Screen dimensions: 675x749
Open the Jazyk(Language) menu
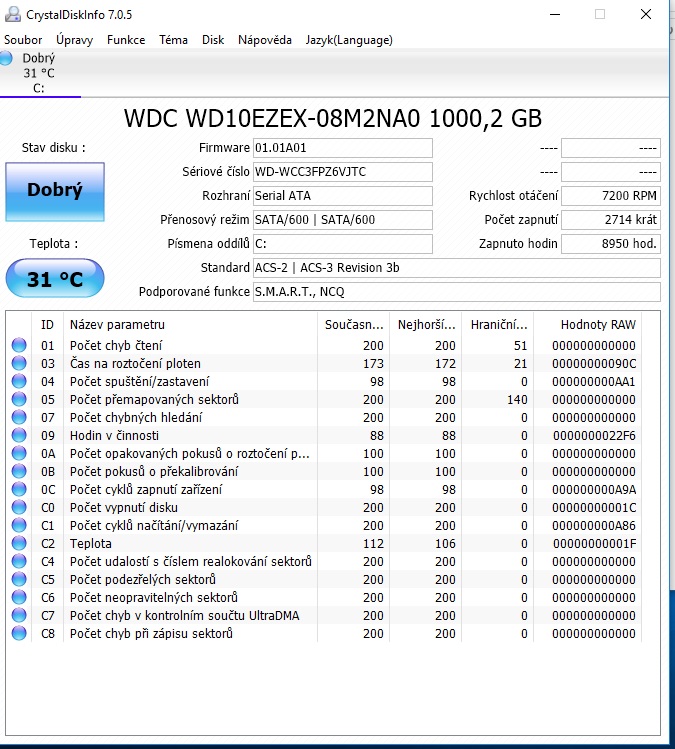tap(349, 40)
